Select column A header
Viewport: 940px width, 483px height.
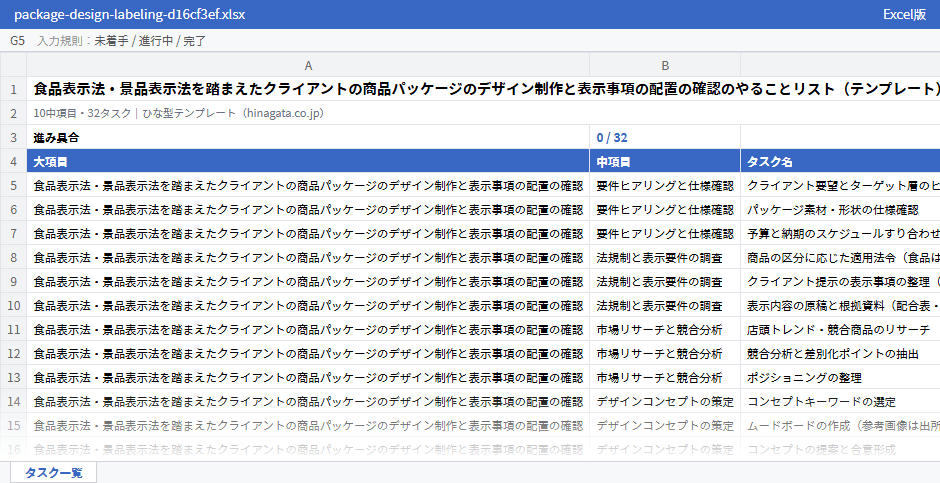tap(308, 65)
